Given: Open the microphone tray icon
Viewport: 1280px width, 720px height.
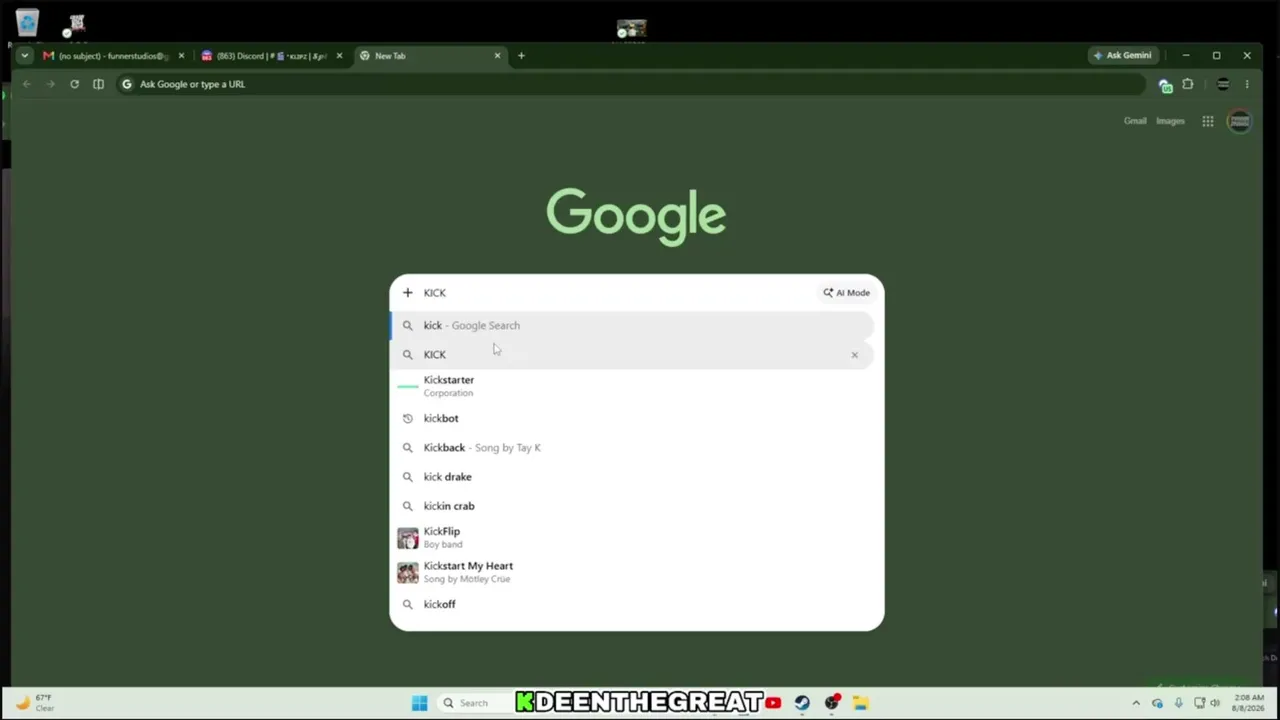Looking at the screenshot, I should click(1179, 703).
